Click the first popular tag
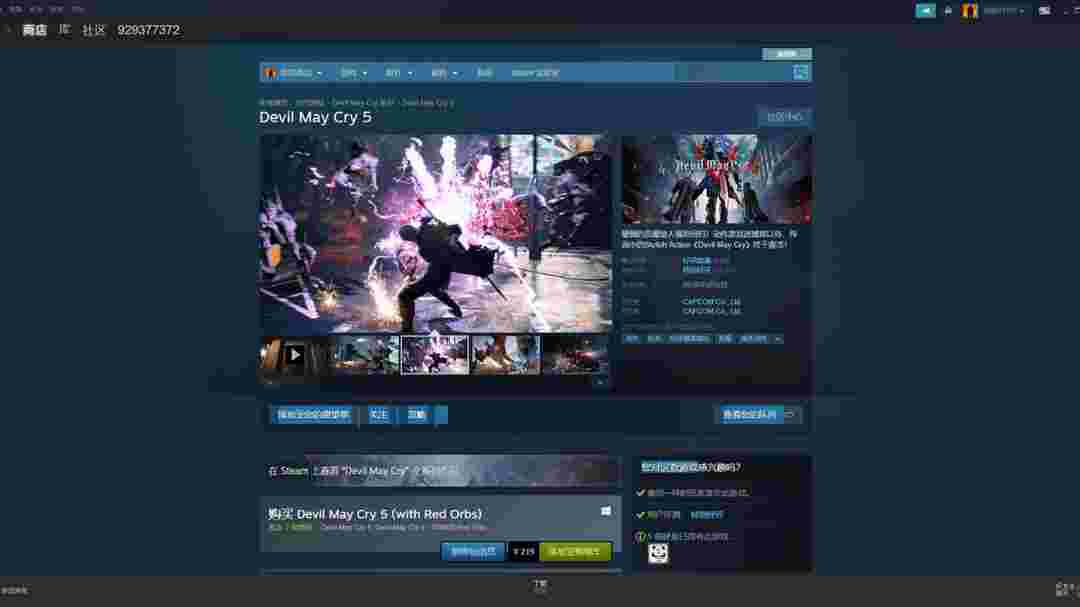Viewport: 1080px width, 607px height. click(x=632, y=339)
